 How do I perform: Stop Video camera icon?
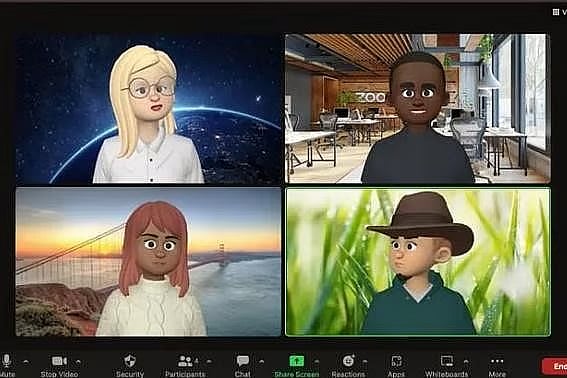coord(59,361)
